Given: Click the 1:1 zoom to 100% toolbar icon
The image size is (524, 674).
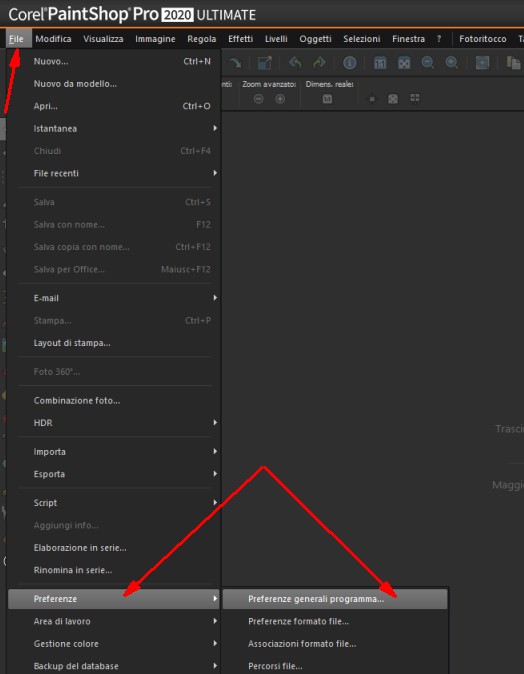Looking at the screenshot, I should coord(380,63).
